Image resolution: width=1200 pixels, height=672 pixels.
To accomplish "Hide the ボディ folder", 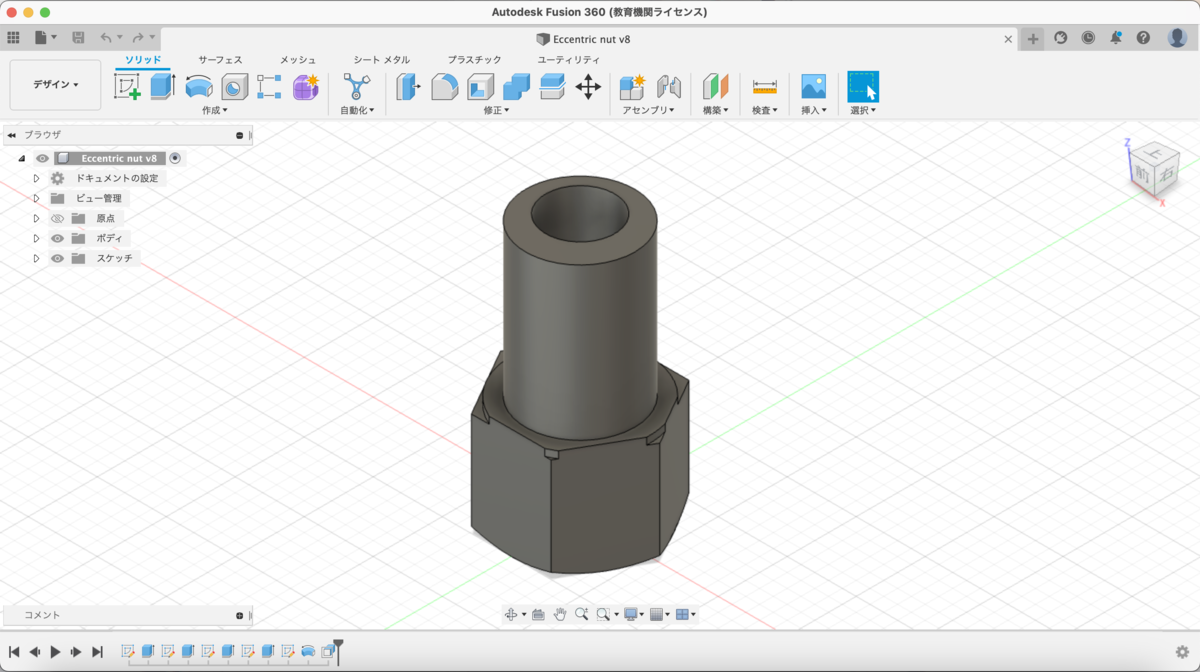I will pyautogui.click(x=57, y=238).
